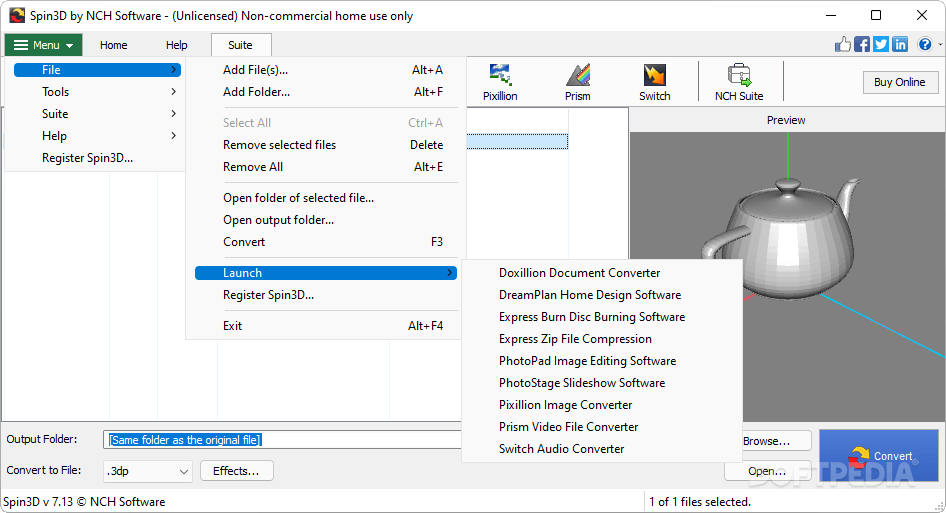Launch Switch Audio Converter from submenu
This screenshot has width=946, height=513.
[602, 449]
